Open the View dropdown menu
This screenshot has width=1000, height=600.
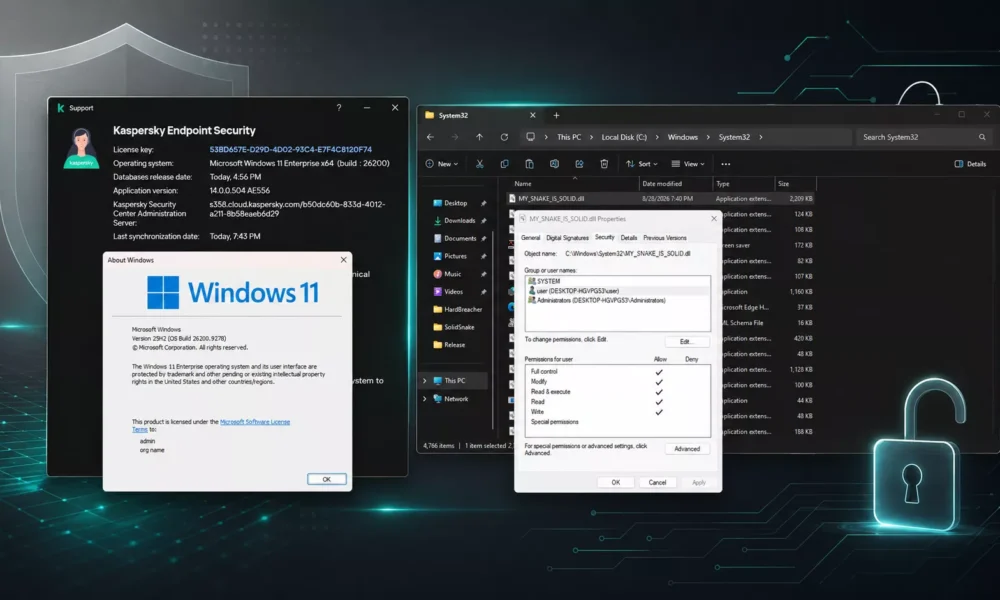688,164
